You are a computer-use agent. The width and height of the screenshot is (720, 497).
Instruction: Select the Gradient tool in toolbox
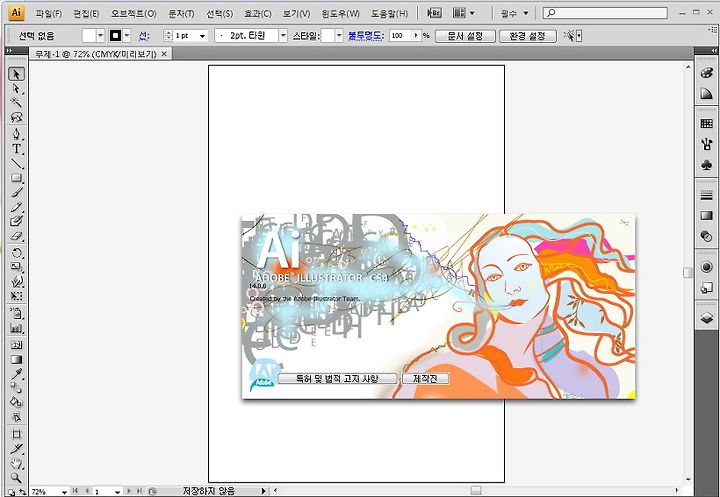point(16,359)
